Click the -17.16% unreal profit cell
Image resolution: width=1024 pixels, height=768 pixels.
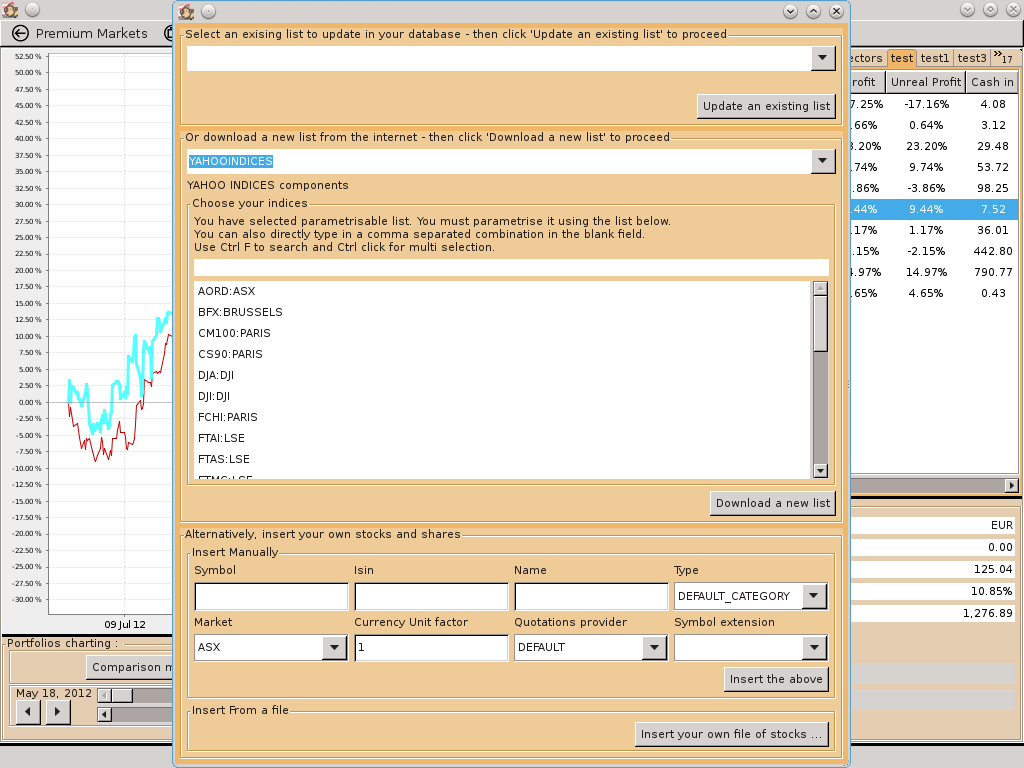926,104
